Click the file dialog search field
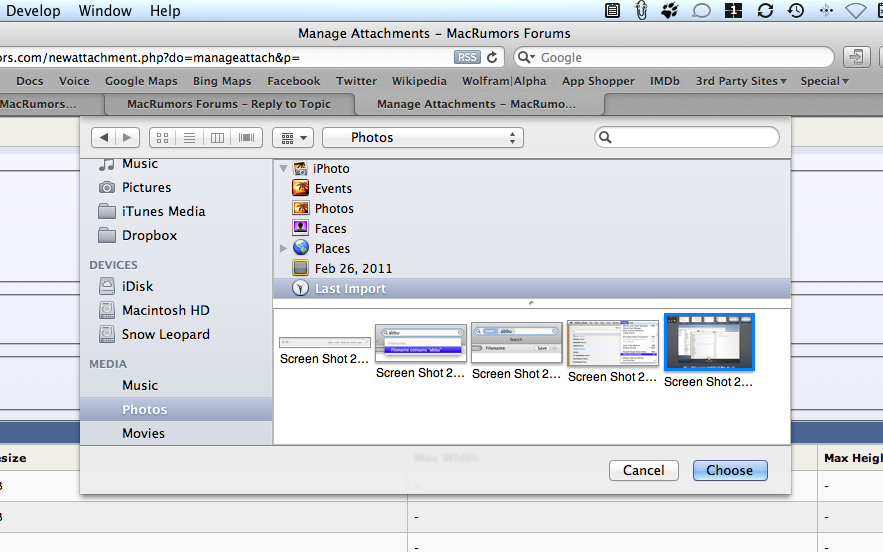The height and width of the screenshot is (552, 883). (x=686, y=137)
